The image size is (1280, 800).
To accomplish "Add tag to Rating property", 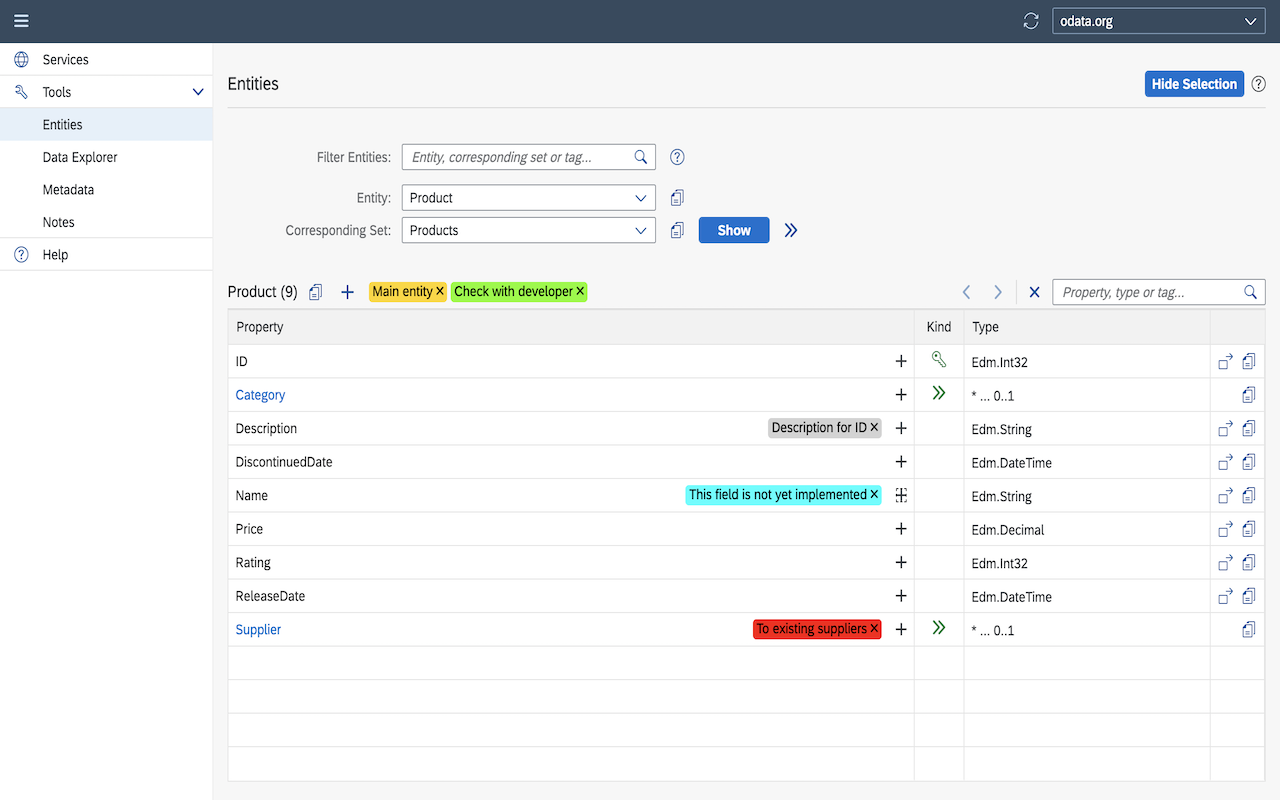I will coord(901,562).
